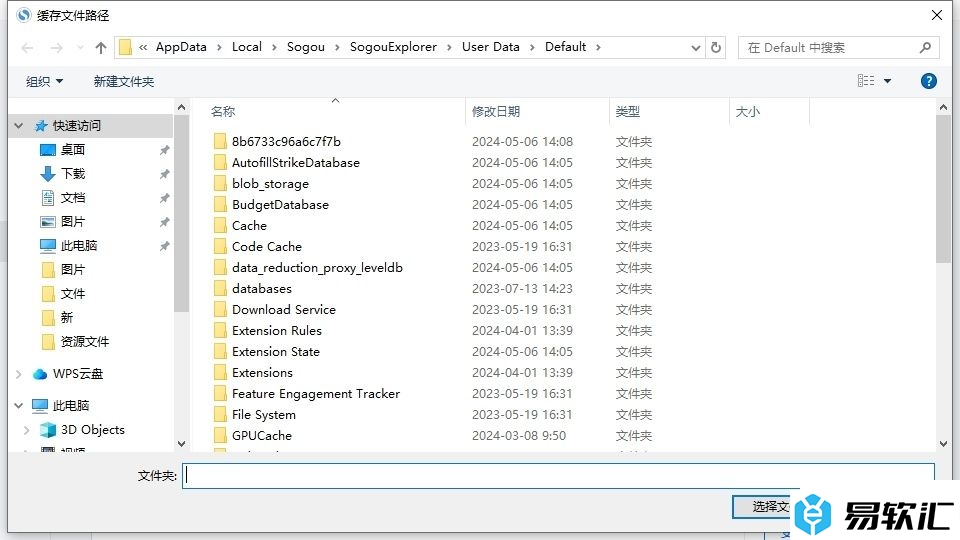Click the Code Cache folder icon
The image size is (960, 540).
(x=220, y=246)
